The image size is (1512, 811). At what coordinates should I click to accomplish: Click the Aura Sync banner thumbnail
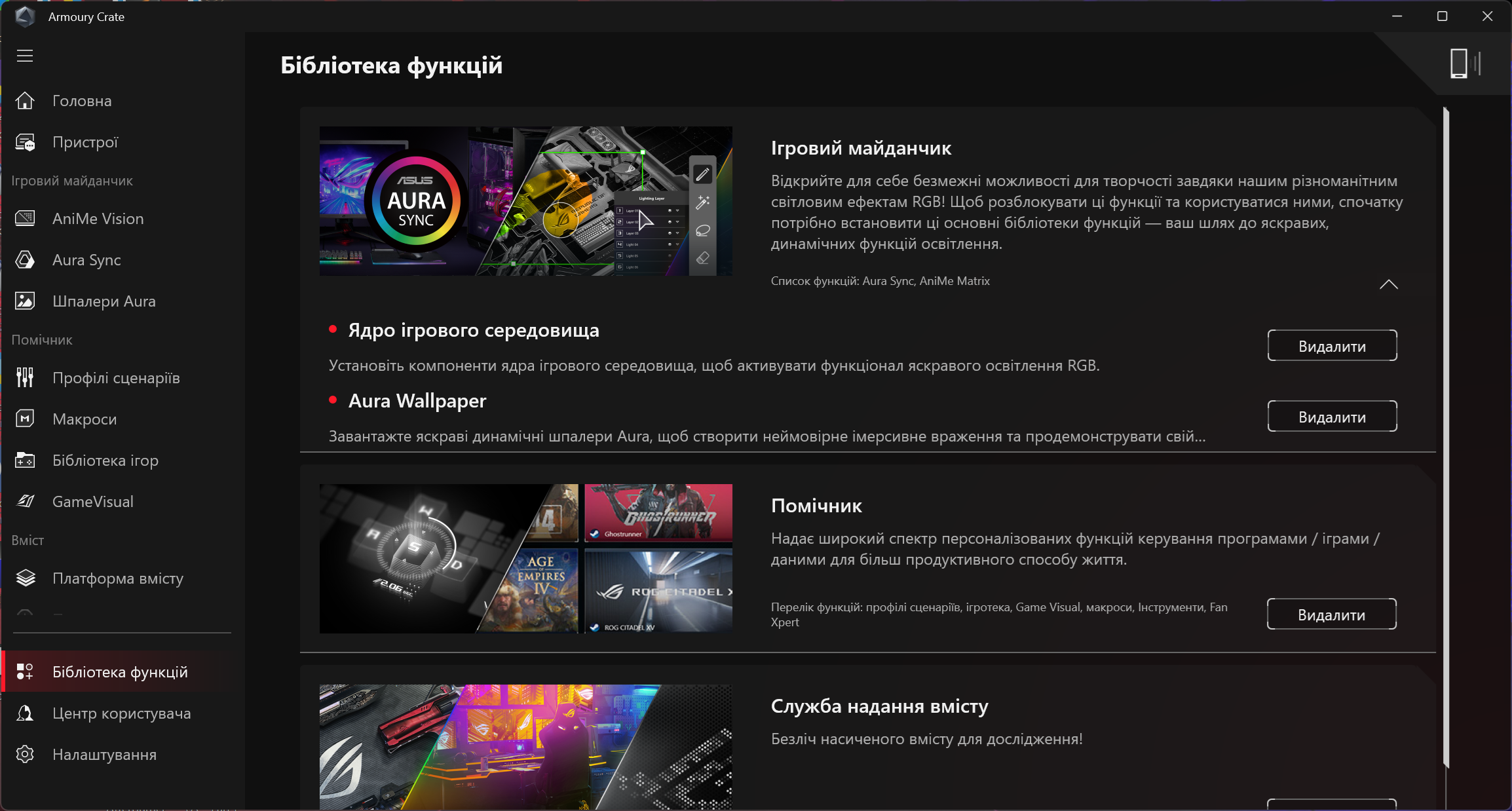click(x=525, y=201)
